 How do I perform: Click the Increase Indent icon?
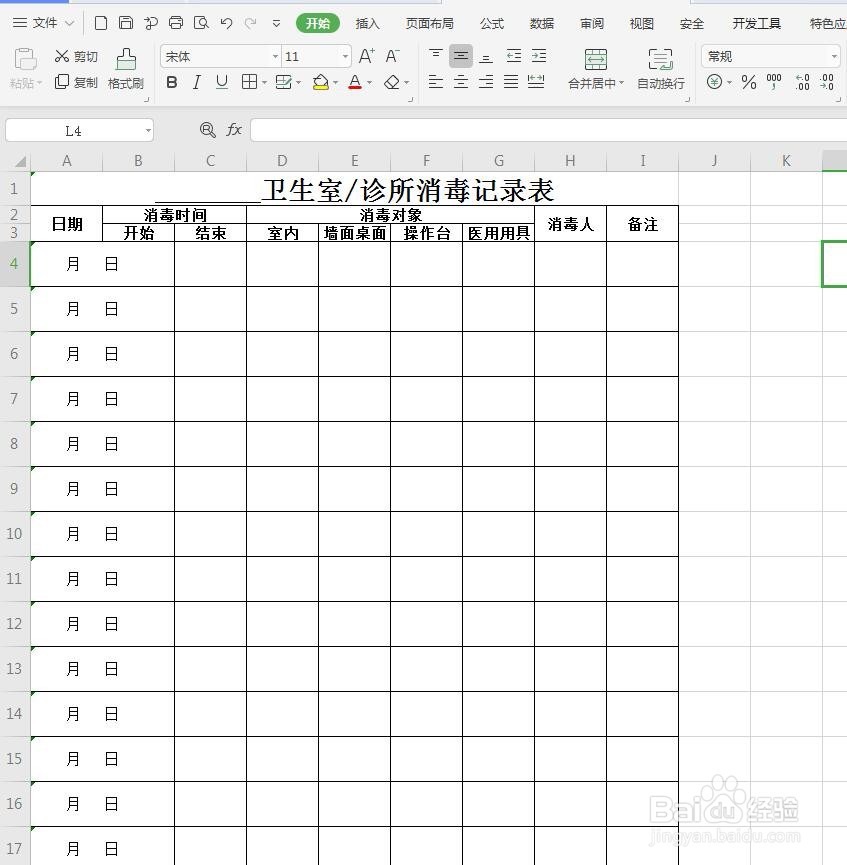coord(539,56)
